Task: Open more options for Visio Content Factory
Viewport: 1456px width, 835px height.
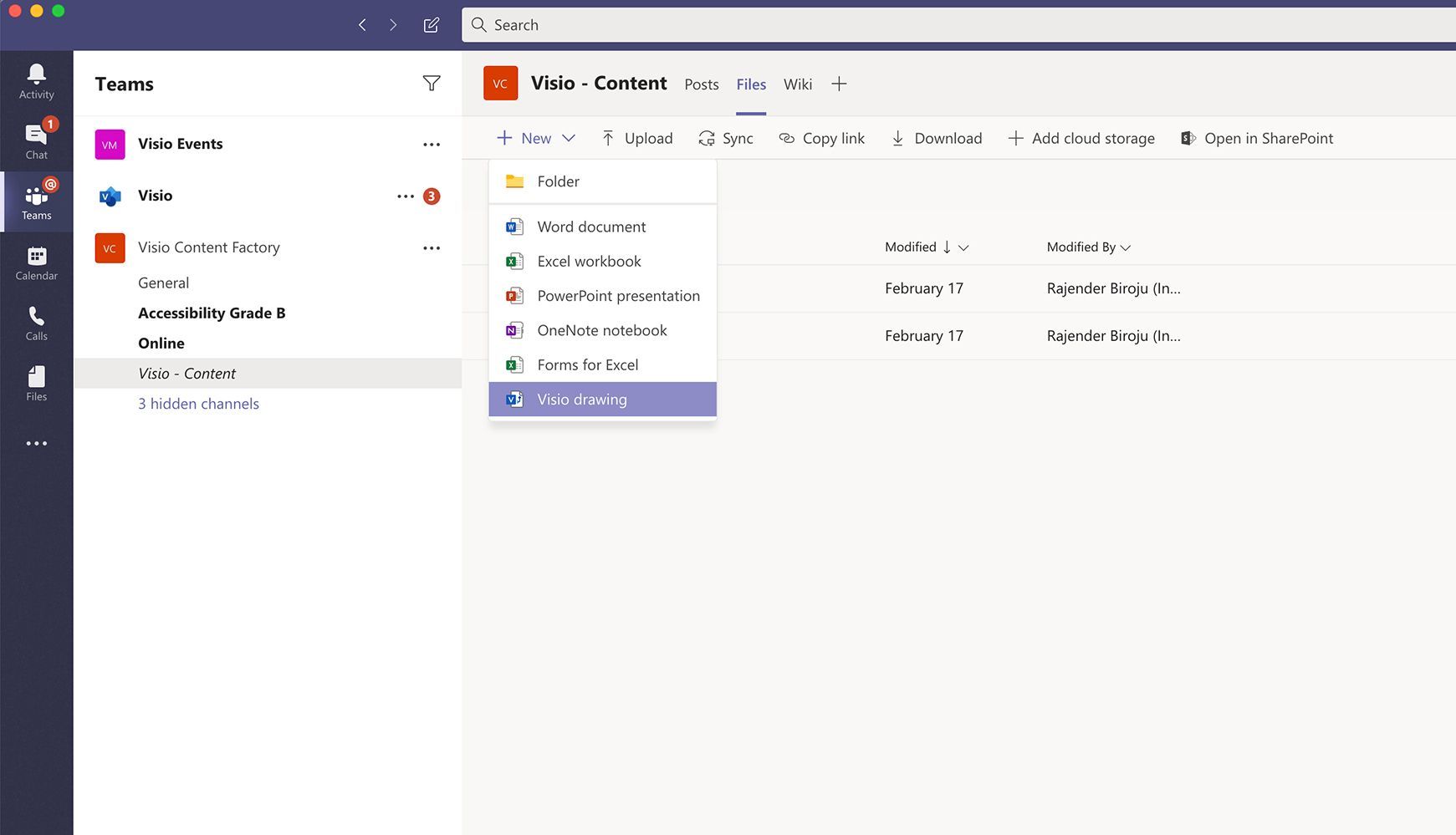Action: [x=432, y=247]
